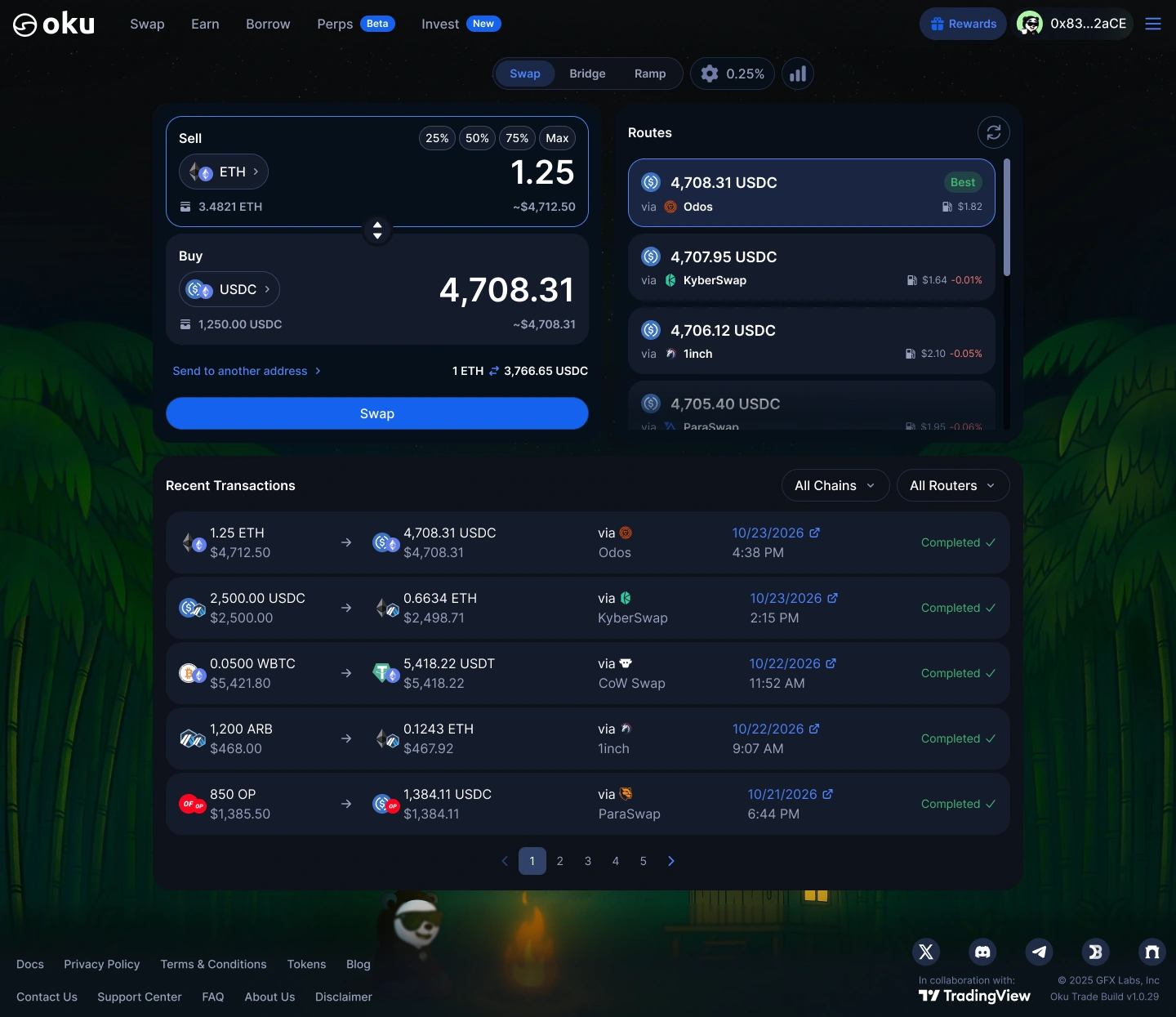Open the hamburger menu icon
The image size is (1176, 1017).
[1153, 24]
